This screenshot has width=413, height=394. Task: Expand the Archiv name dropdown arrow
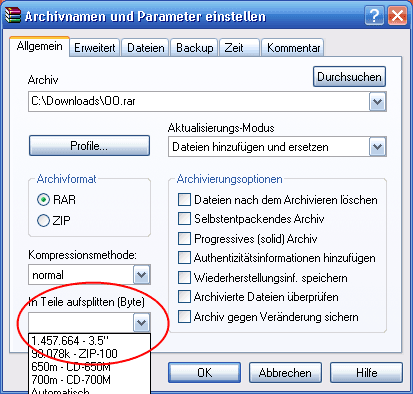pos(377,101)
